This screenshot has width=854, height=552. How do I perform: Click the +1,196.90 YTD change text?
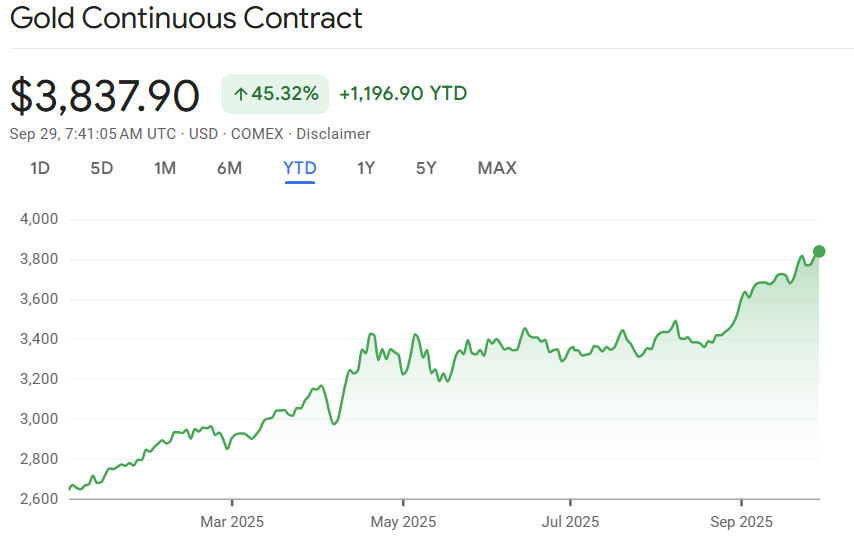point(403,94)
